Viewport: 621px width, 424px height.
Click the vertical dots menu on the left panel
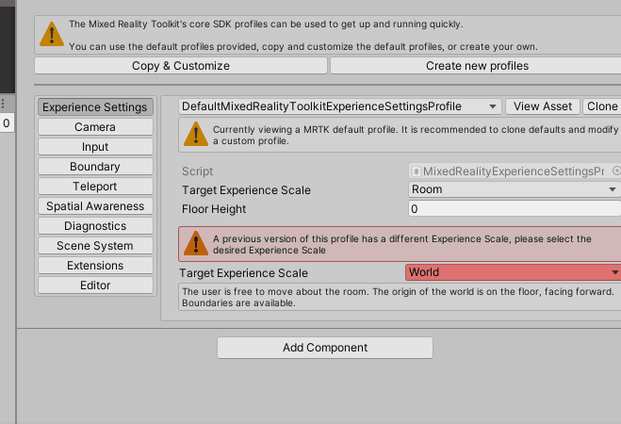click(x=3, y=104)
